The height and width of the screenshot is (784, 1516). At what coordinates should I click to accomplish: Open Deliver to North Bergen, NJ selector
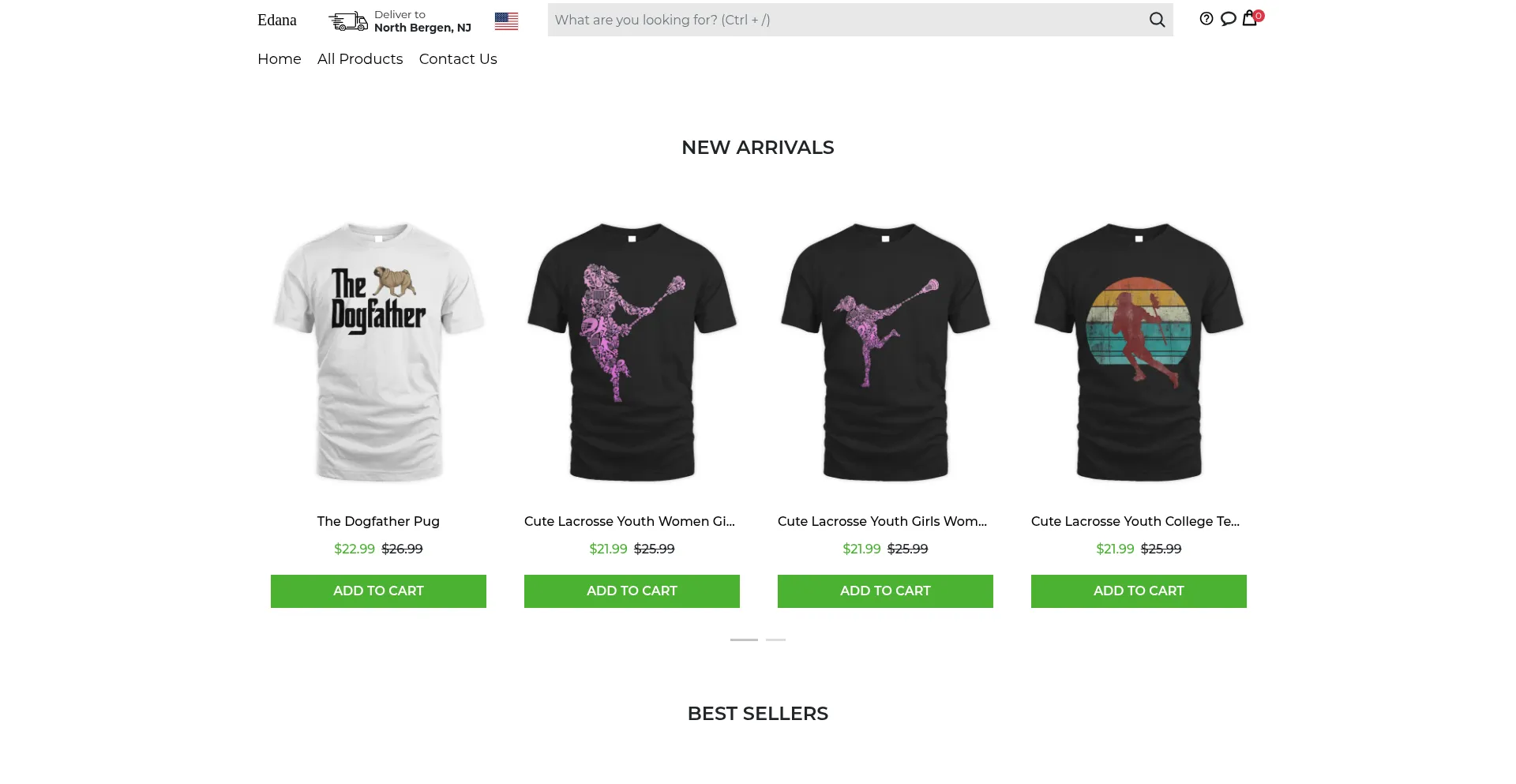click(422, 21)
